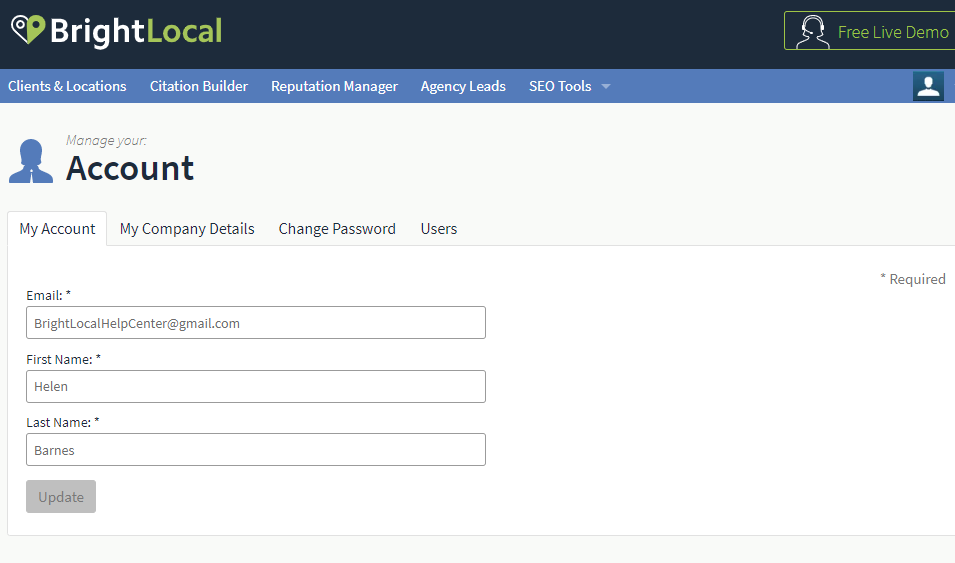Viewport: 955px width, 563px height.
Task: Click the First Name field containing Helen
Action: pyautogui.click(x=256, y=386)
